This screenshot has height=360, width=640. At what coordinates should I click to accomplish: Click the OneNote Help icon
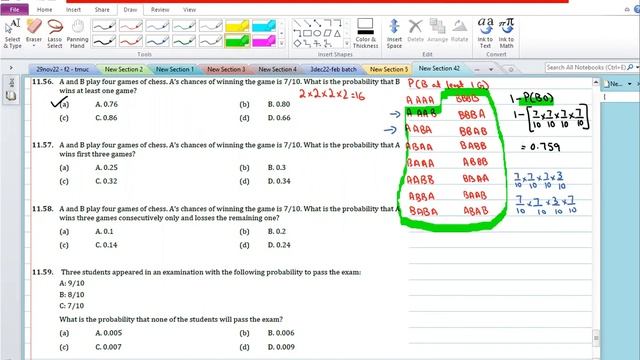tap(637, 9)
